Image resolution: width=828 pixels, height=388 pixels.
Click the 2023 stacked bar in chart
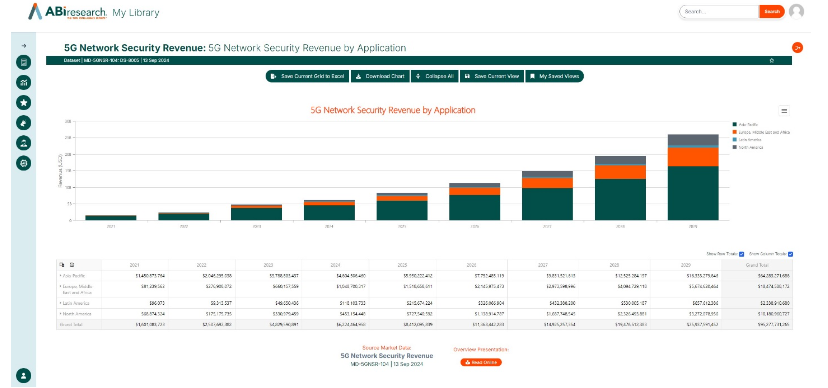(x=256, y=212)
